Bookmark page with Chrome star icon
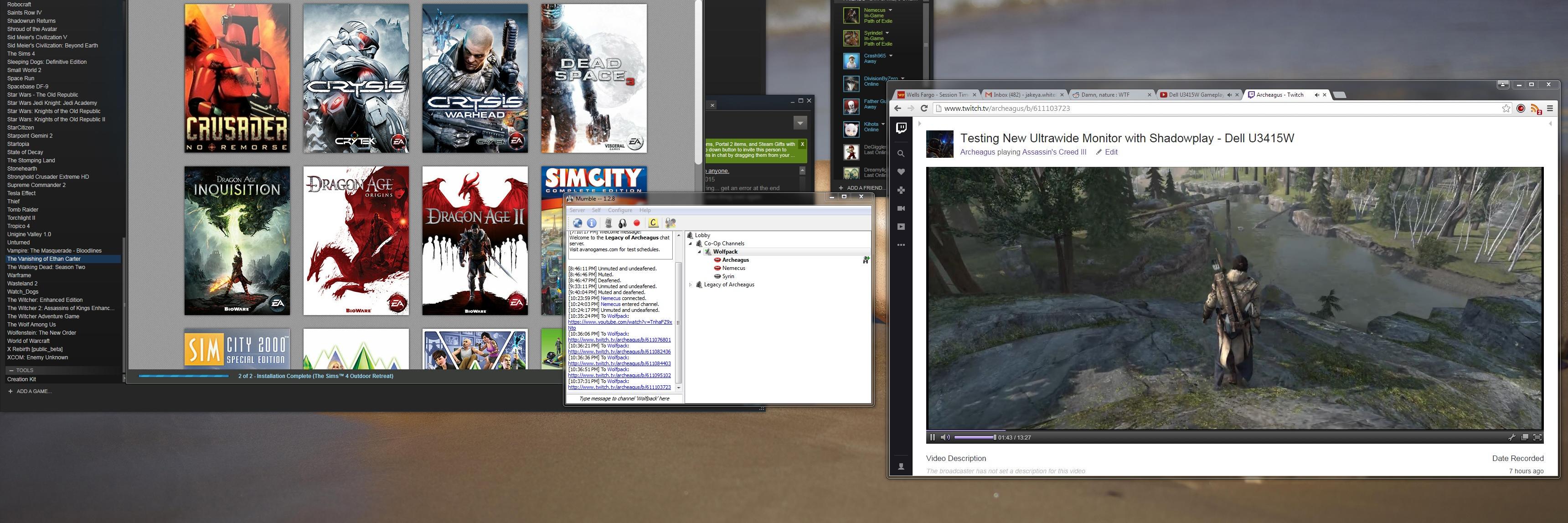The width and height of the screenshot is (1568, 523). pos(1506,109)
